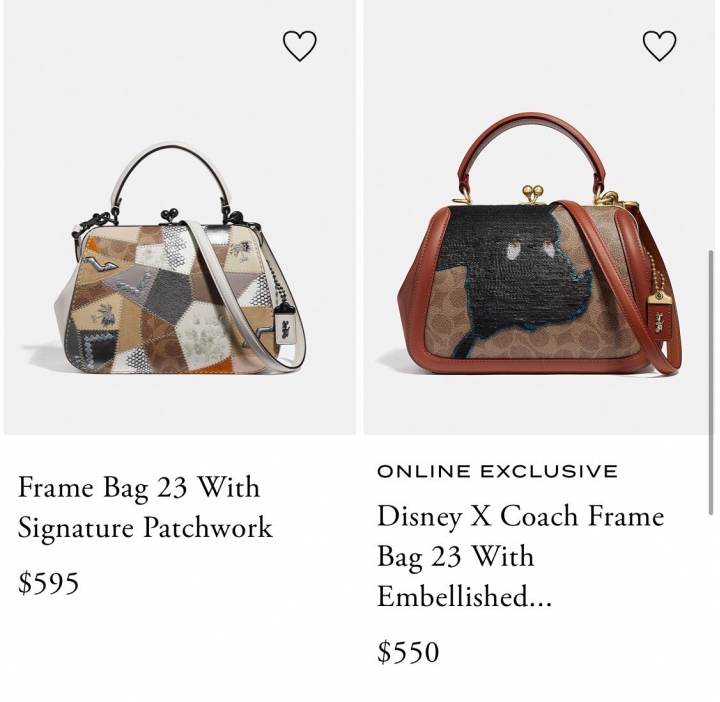720x702 pixels.
Task: Select the $550 price
Action: (x=408, y=651)
